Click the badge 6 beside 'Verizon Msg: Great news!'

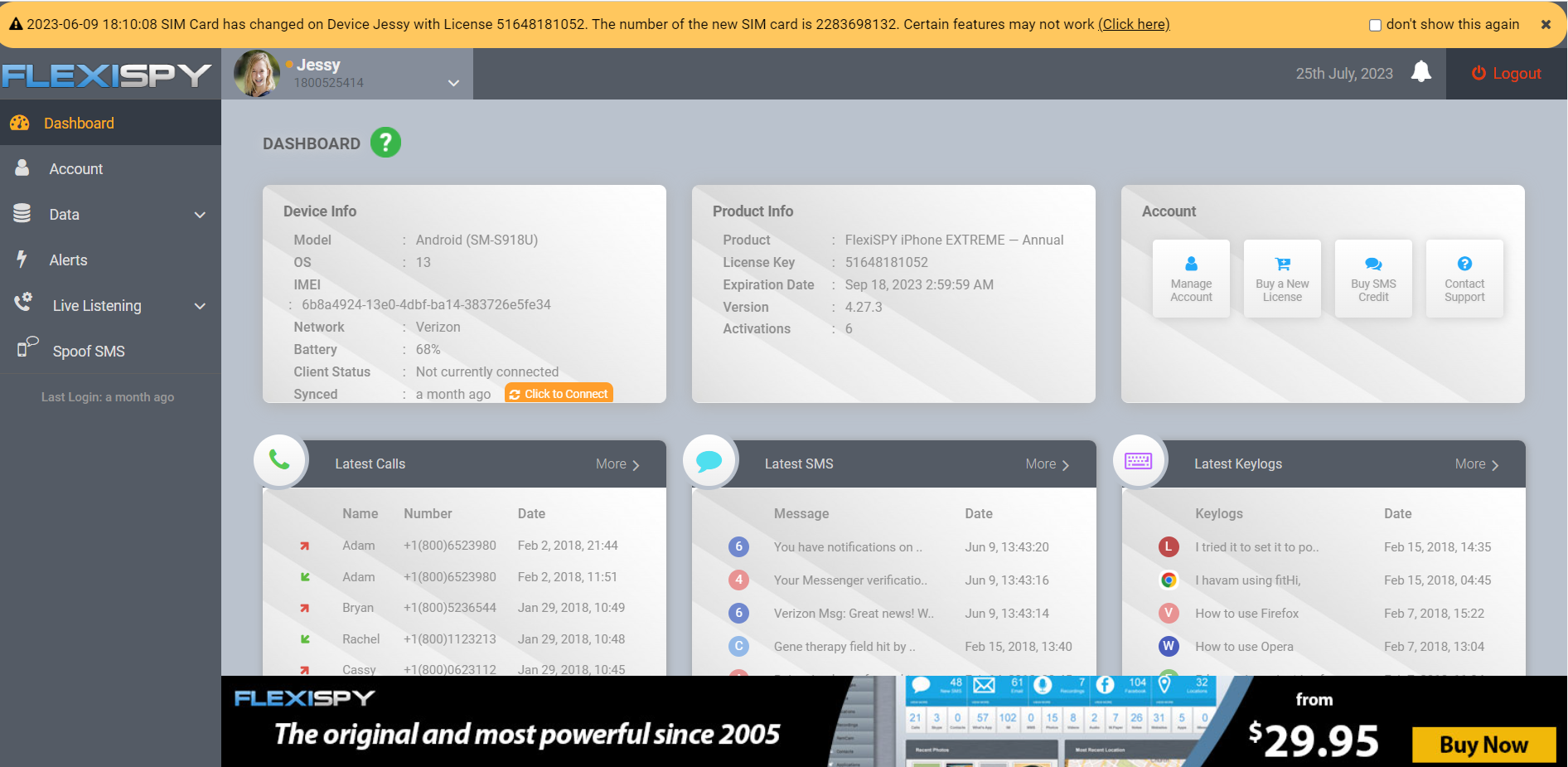click(738, 613)
